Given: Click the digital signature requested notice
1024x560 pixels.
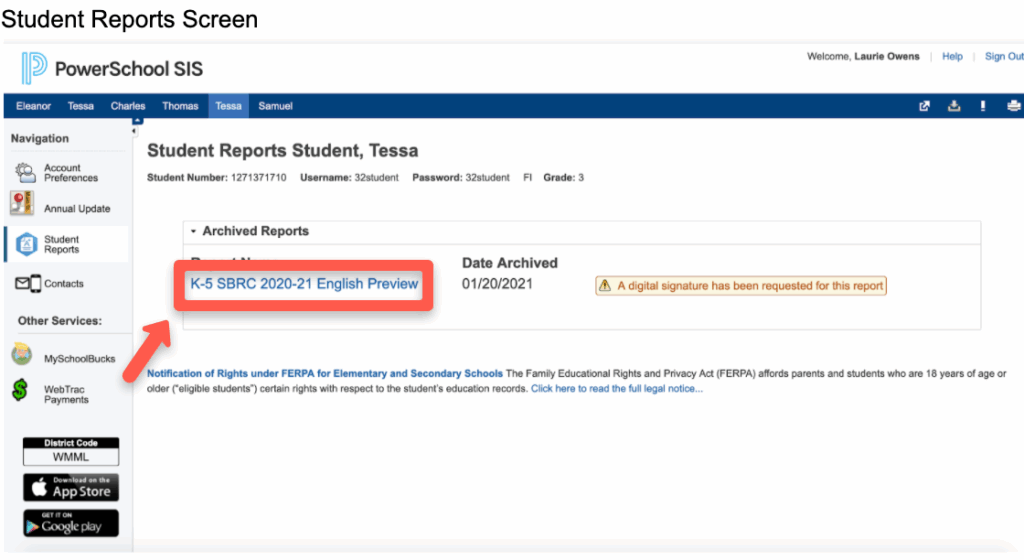Looking at the screenshot, I should [741, 286].
